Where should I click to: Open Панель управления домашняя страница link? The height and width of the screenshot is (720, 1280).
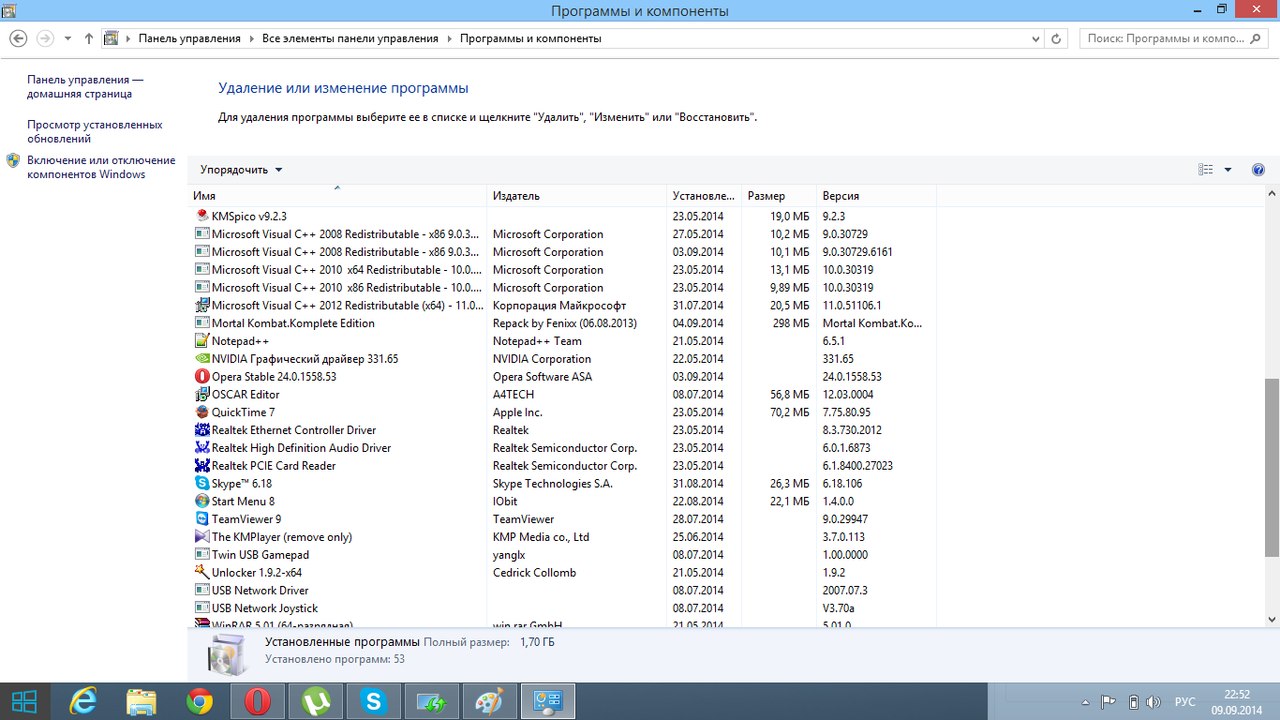pos(85,87)
